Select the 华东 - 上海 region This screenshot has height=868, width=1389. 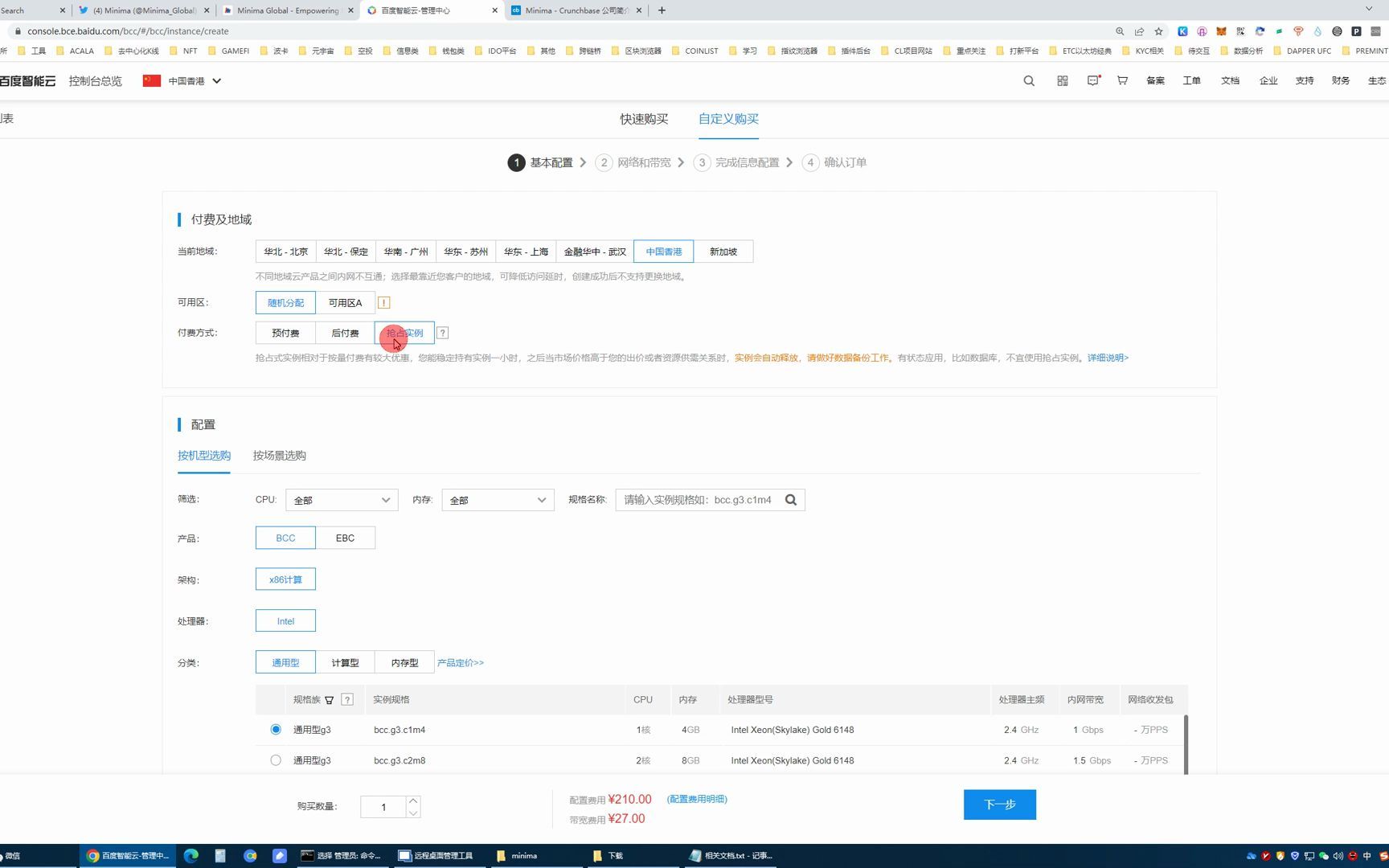[x=526, y=252]
